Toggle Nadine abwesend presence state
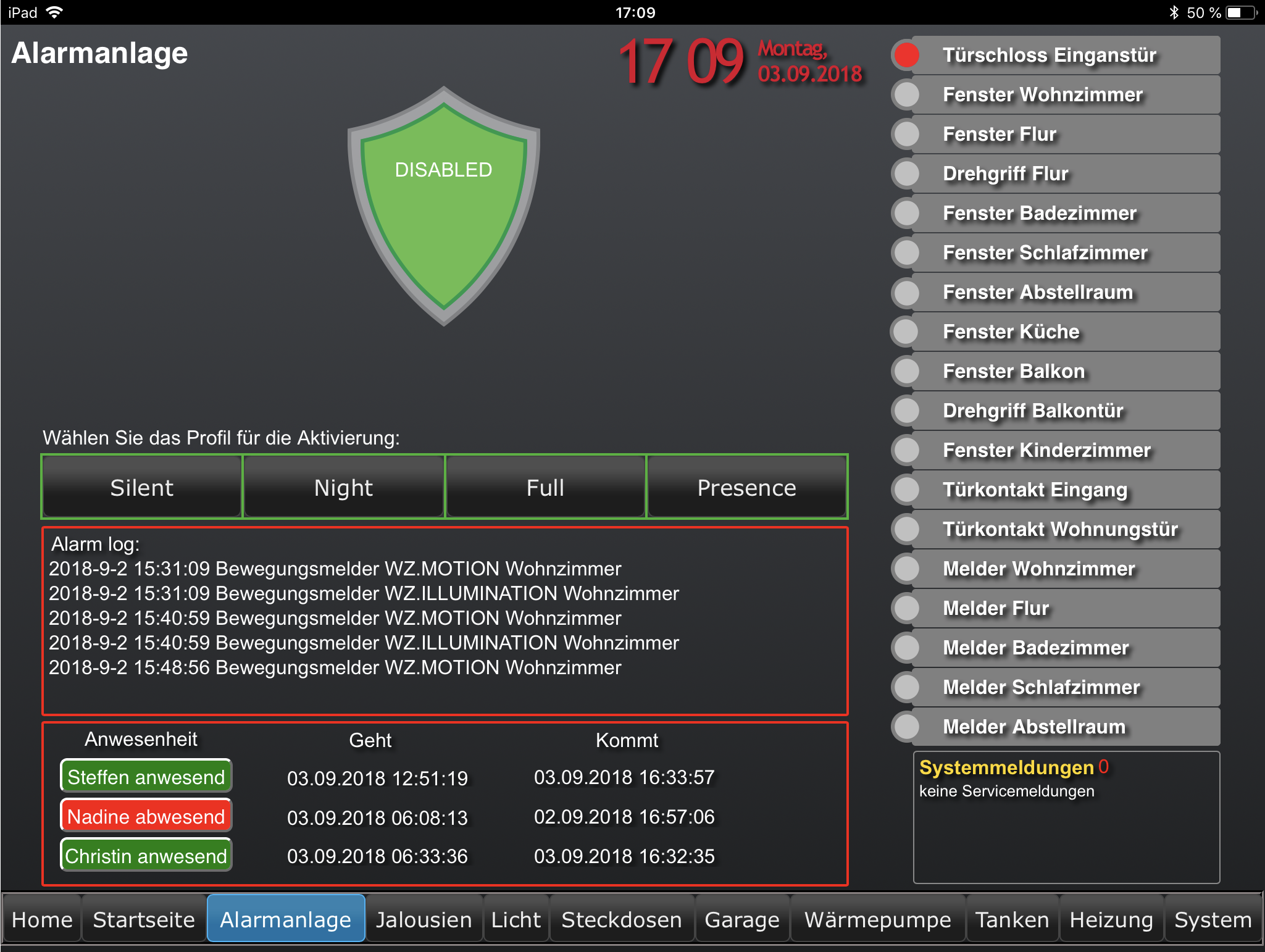Image resolution: width=1265 pixels, height=952 pixels. 146,816
